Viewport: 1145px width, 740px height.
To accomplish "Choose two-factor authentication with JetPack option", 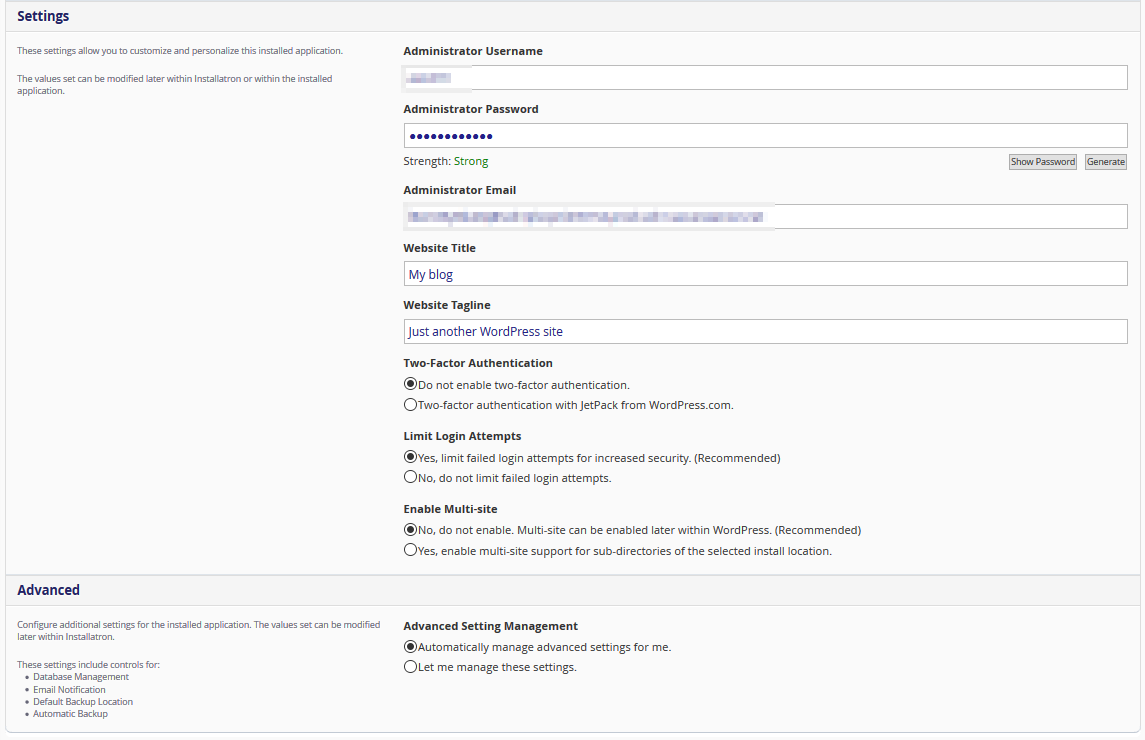I will point(410,405).
